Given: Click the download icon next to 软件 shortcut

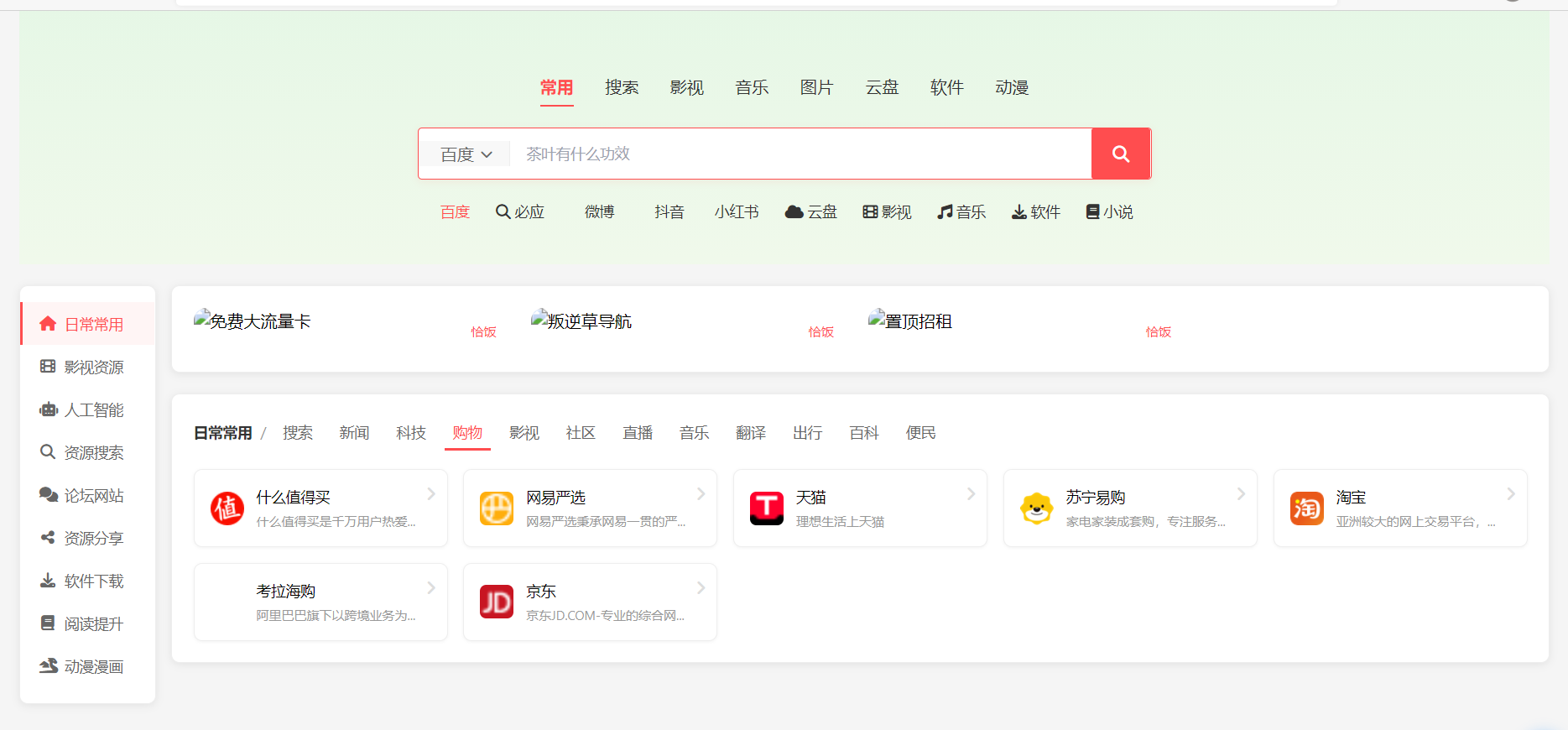Looking at the screenshot, I should 1019,212.
